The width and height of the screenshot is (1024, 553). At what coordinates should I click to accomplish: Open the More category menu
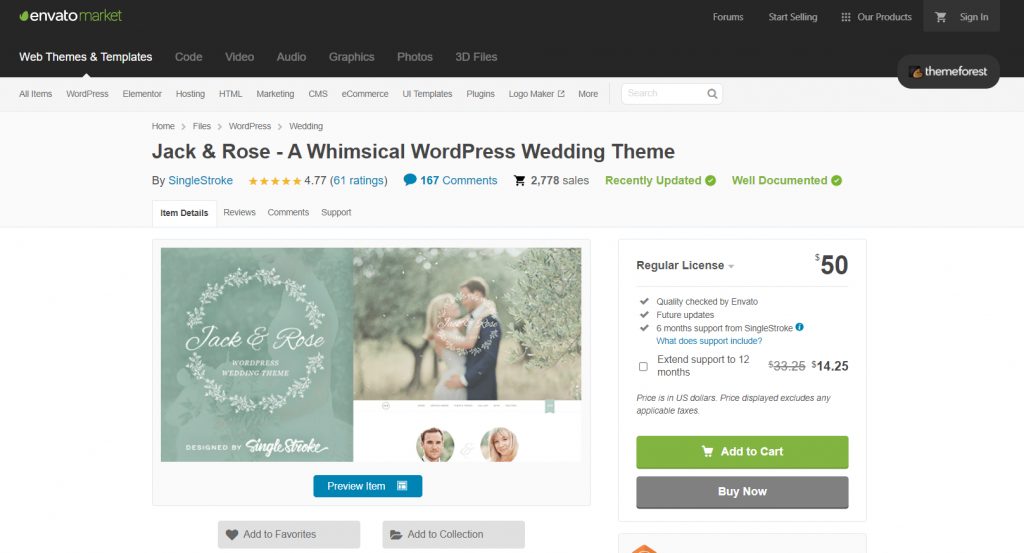click(588, 94)
